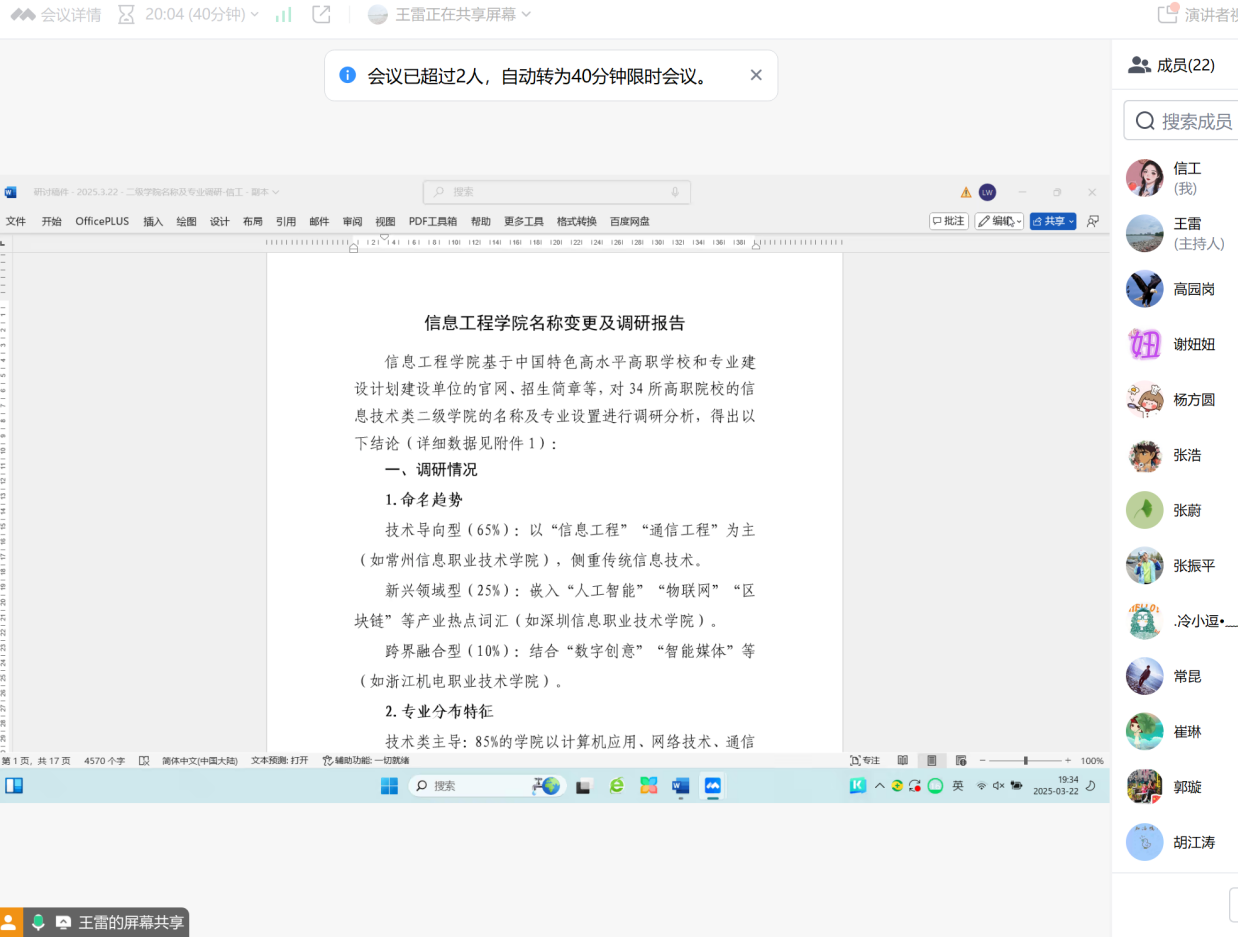Open the 插入 ribbon tab

(153, 222)
